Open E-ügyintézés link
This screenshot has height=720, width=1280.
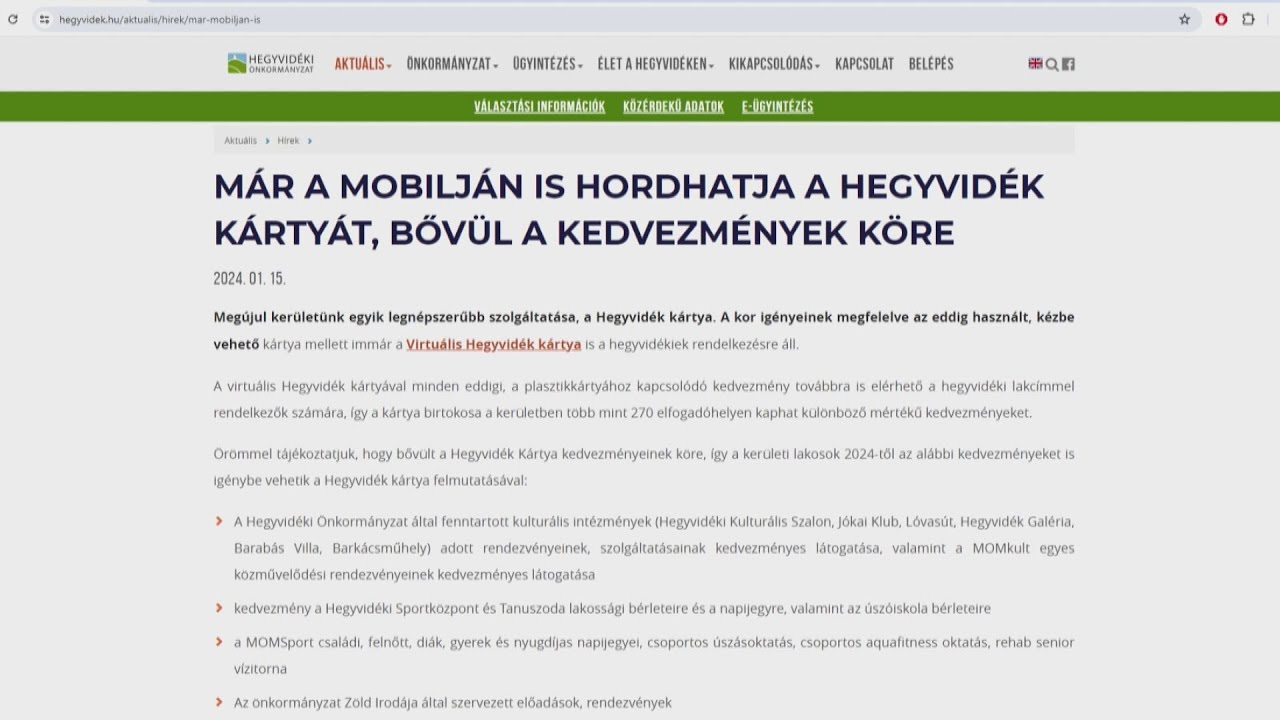777,107
